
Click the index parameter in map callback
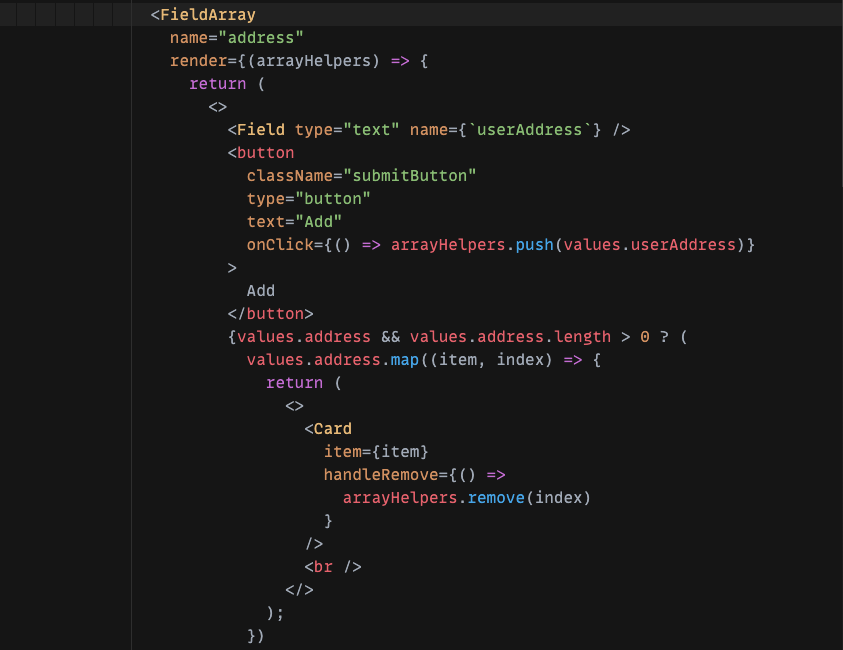click(520, 360)
